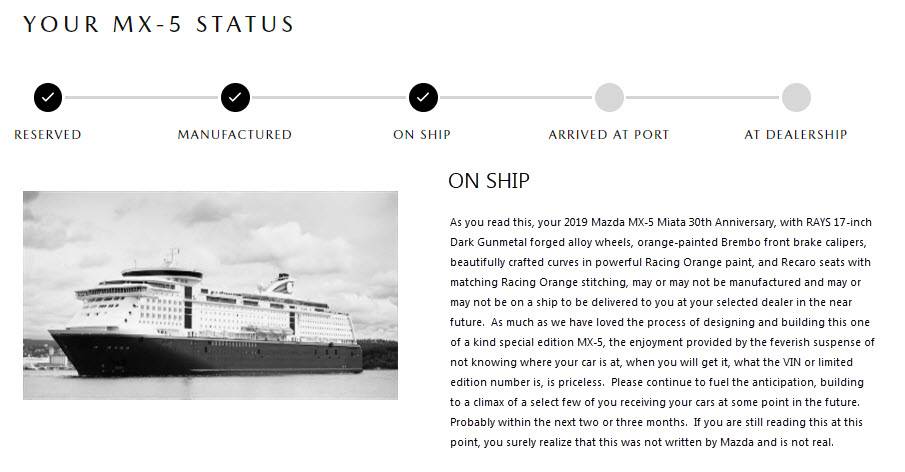The height and width of the screenshot is (472, 905).
Task: Click the YOUR MX-5 STATUS heading
Action: point(159,24)
